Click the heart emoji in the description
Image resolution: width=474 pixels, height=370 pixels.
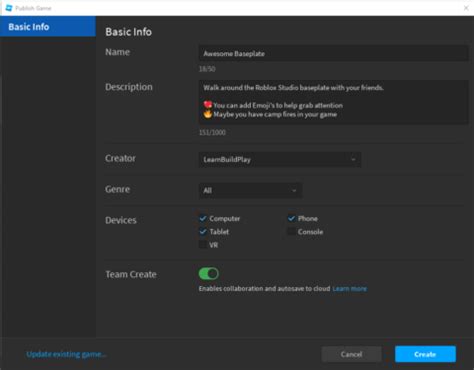point(208,105)
